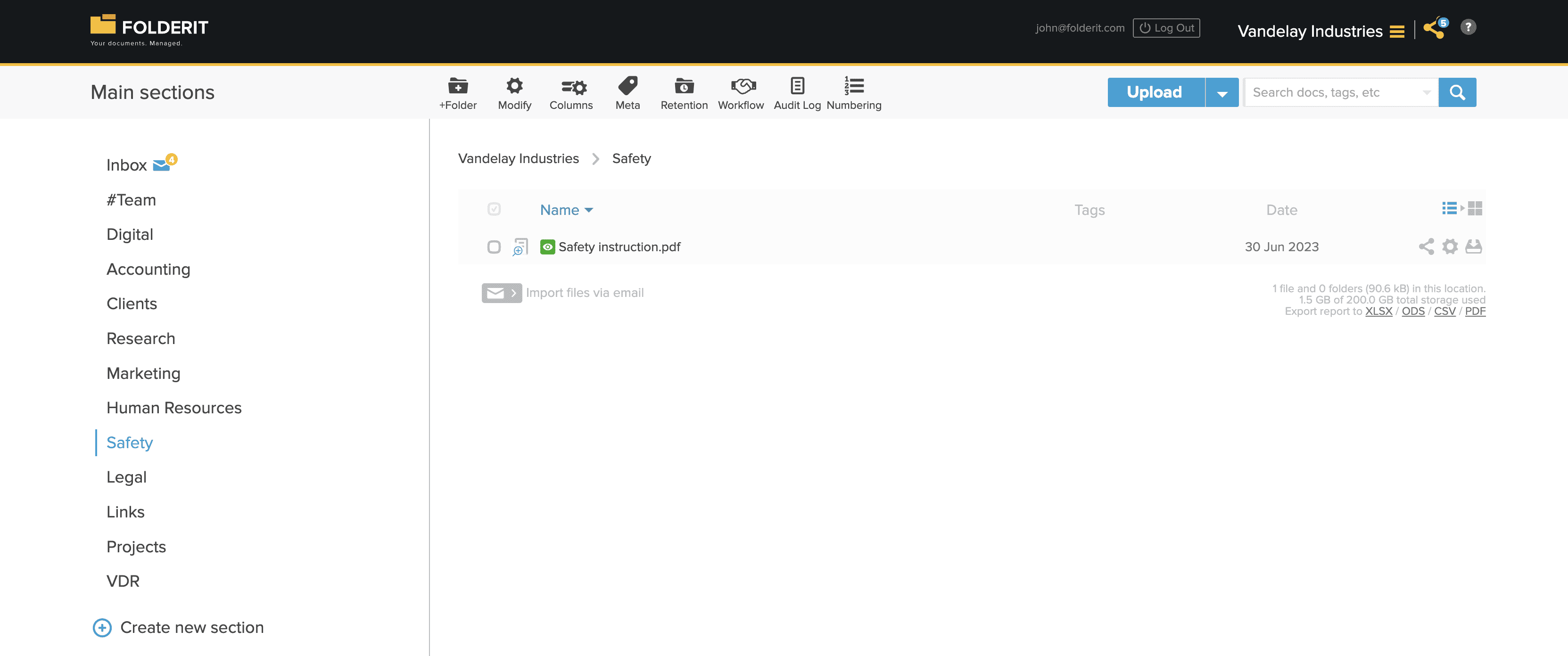Click green eye icon on Safety instruction.pdf

547,246
